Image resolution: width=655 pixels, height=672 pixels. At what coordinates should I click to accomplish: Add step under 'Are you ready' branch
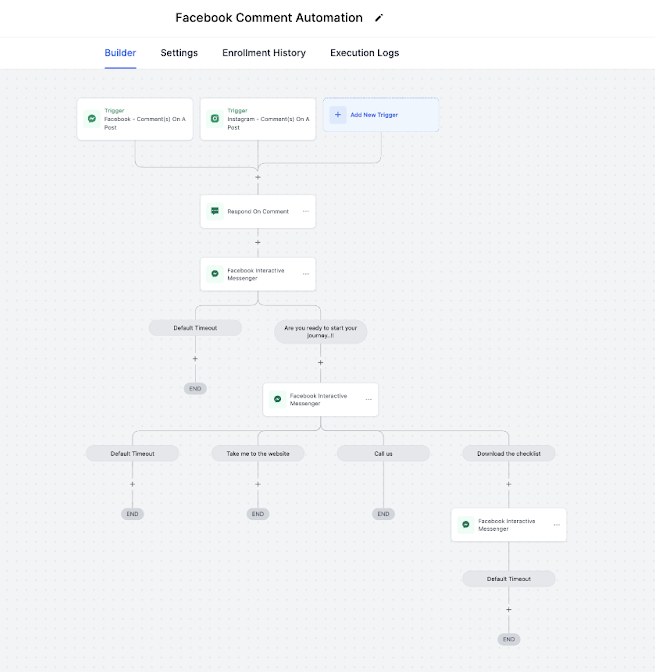320,363
